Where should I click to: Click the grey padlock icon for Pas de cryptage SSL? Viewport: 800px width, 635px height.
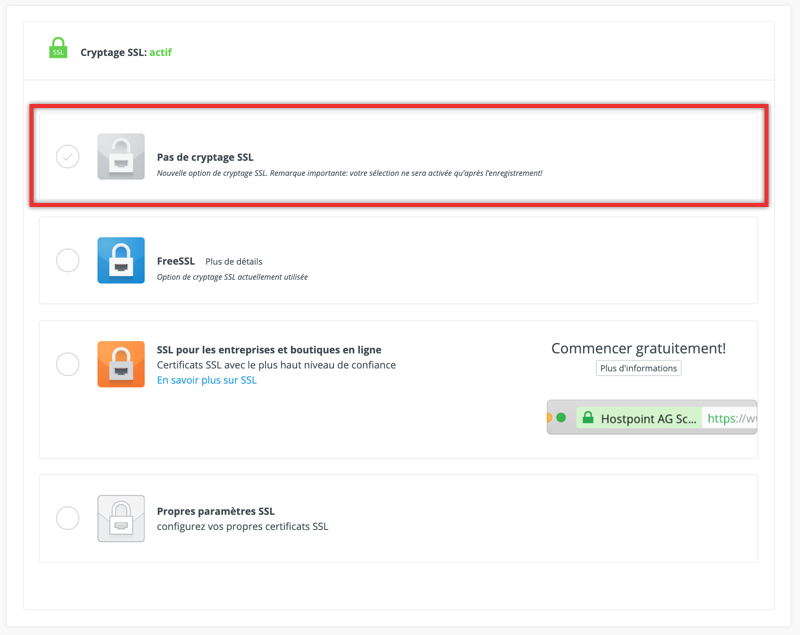click(121, 157)
